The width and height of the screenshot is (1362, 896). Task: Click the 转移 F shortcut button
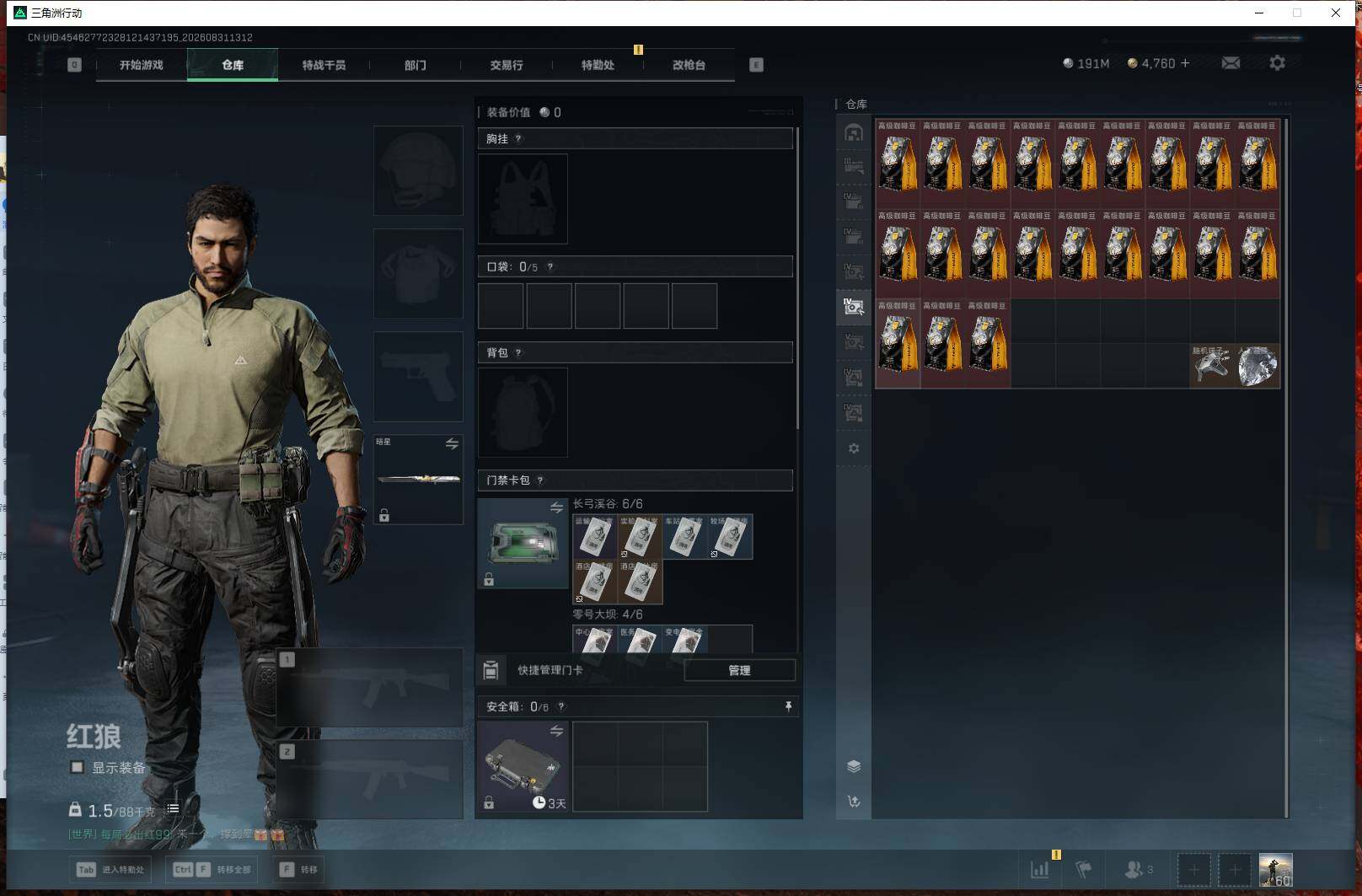tap(299, 869)
